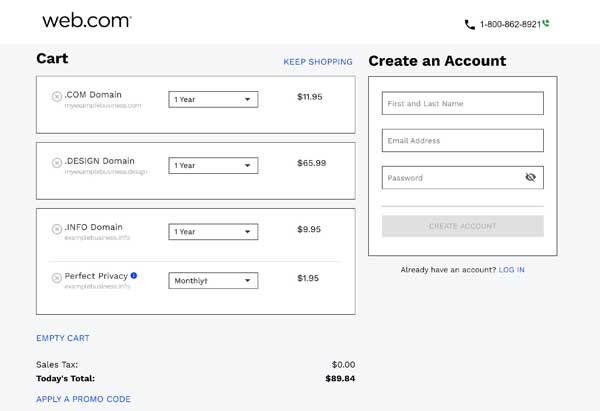Click the web.com logo
Screen dimensions: 600x411
click(x=87, y=20)
